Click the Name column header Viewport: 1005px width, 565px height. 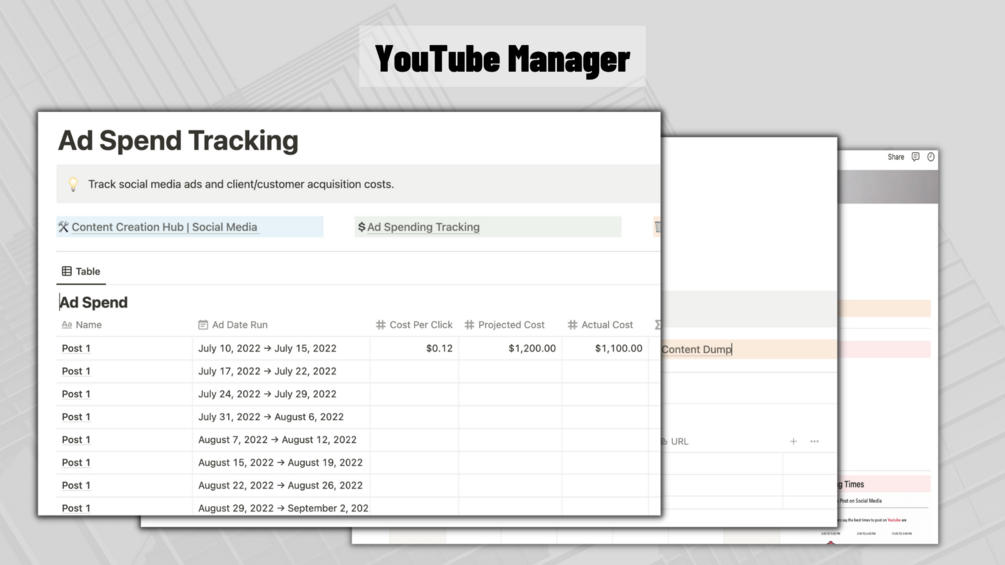(88, 325)
